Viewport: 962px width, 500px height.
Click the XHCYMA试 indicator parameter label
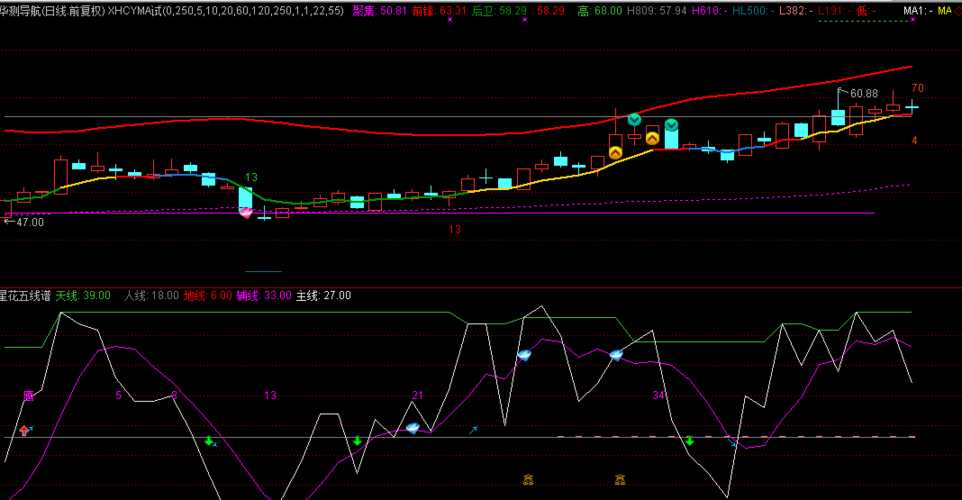point(225,10)
